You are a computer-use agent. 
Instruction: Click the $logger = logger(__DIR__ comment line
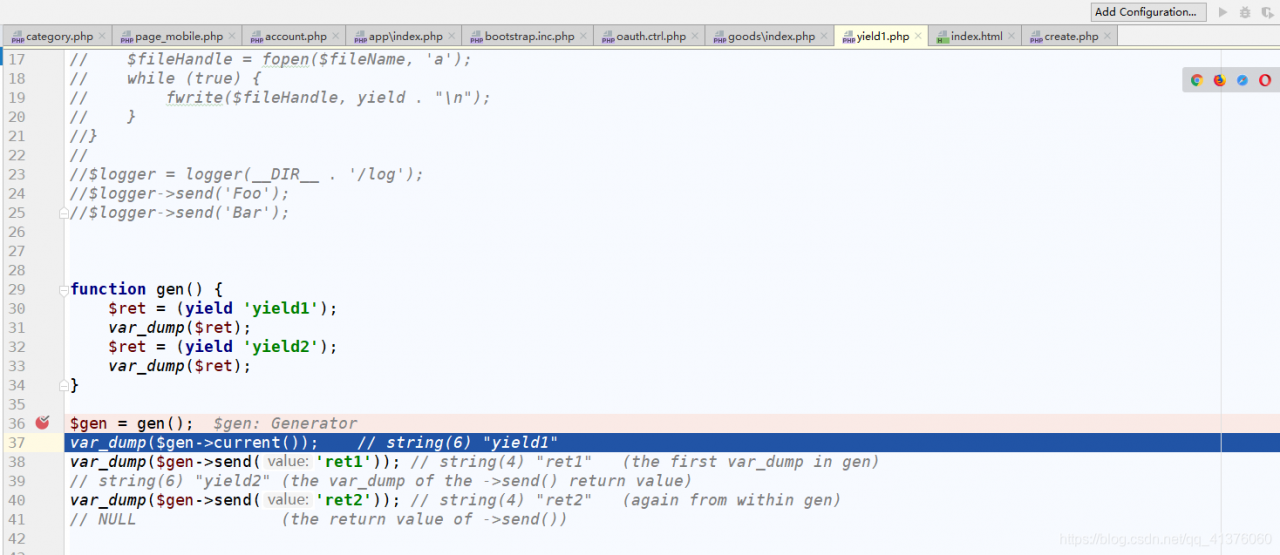click(247, 174)
